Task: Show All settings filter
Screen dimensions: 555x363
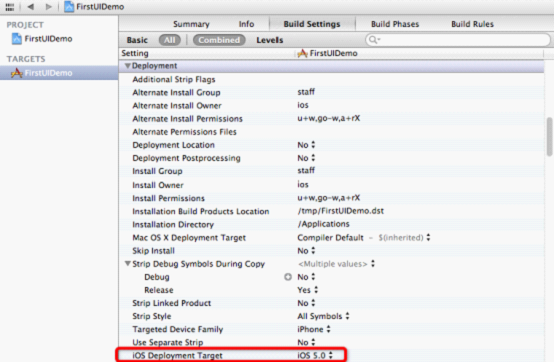Action: [170, 40]
